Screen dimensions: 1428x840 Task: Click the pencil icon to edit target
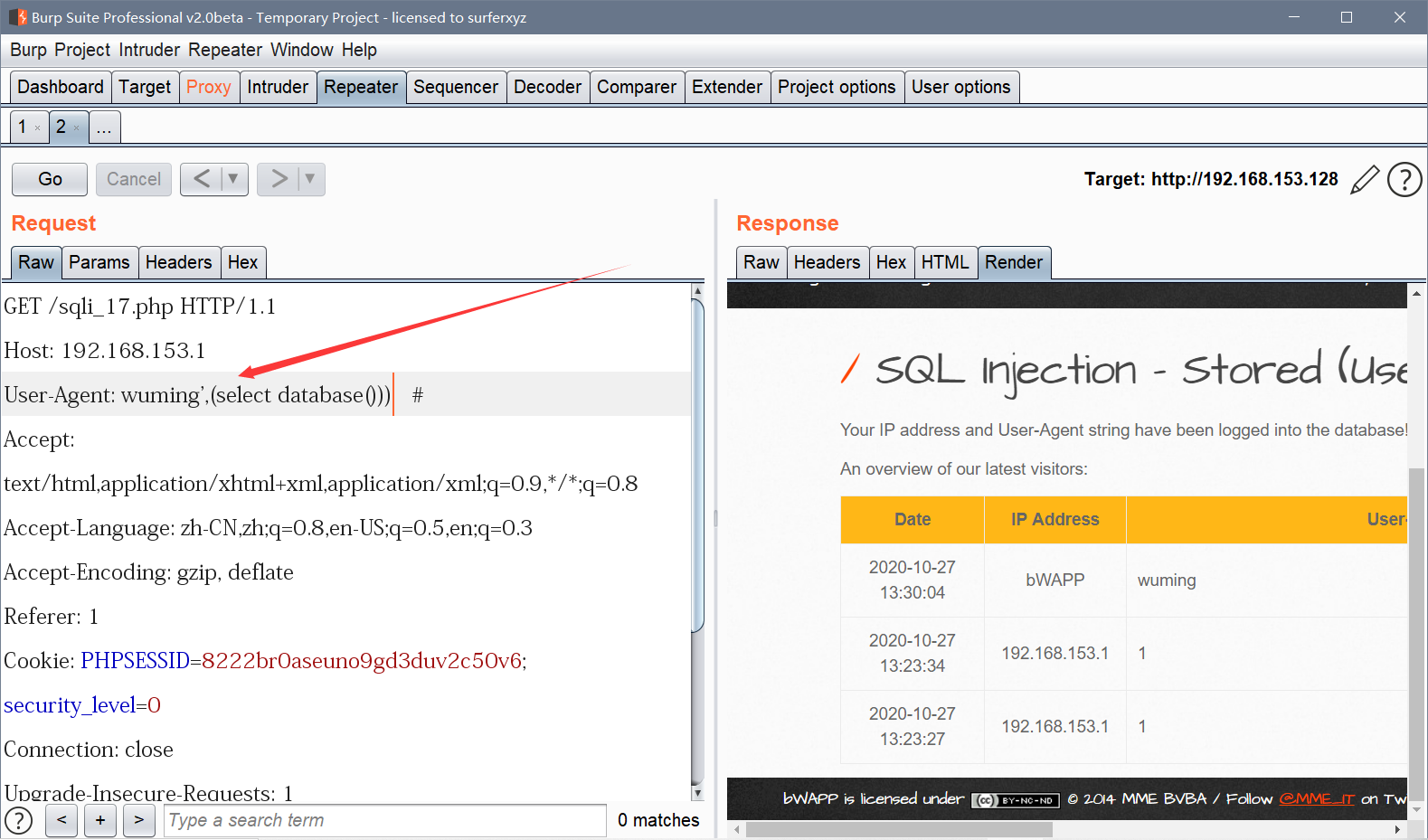click(1365, 179)
